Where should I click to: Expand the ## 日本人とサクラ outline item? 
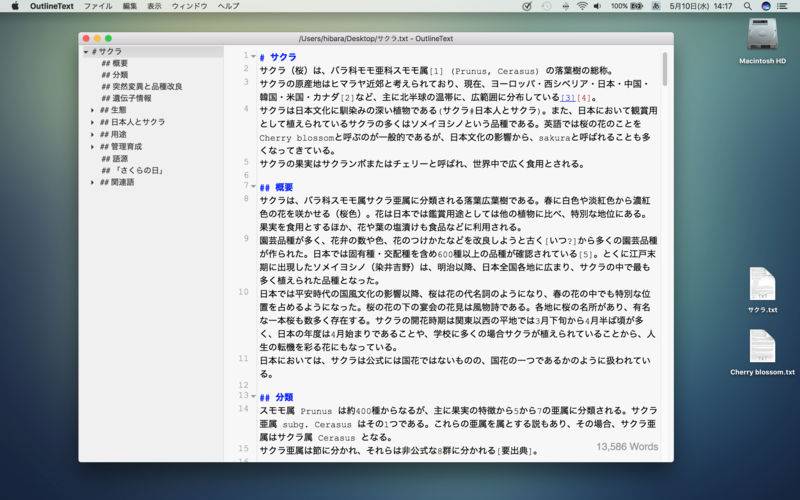coord(92,122)
